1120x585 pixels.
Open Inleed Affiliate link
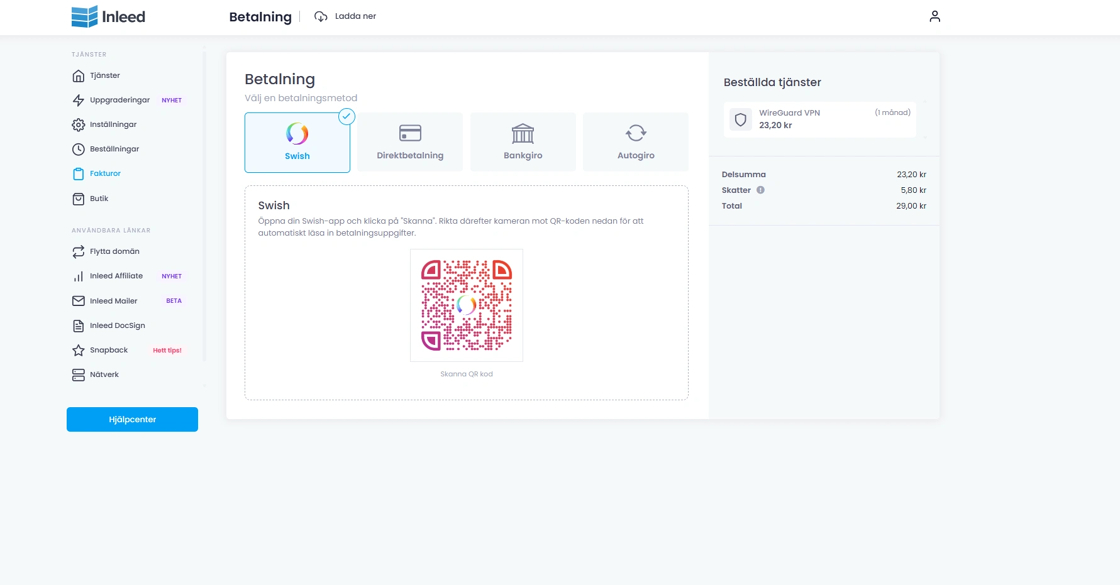coord(116,276)
